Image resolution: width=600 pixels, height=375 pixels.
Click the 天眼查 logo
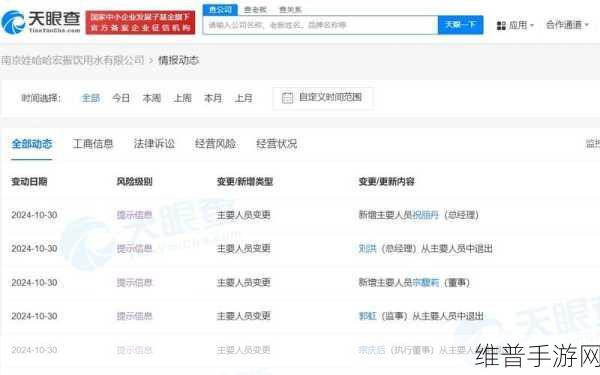(x=41, y=22)
